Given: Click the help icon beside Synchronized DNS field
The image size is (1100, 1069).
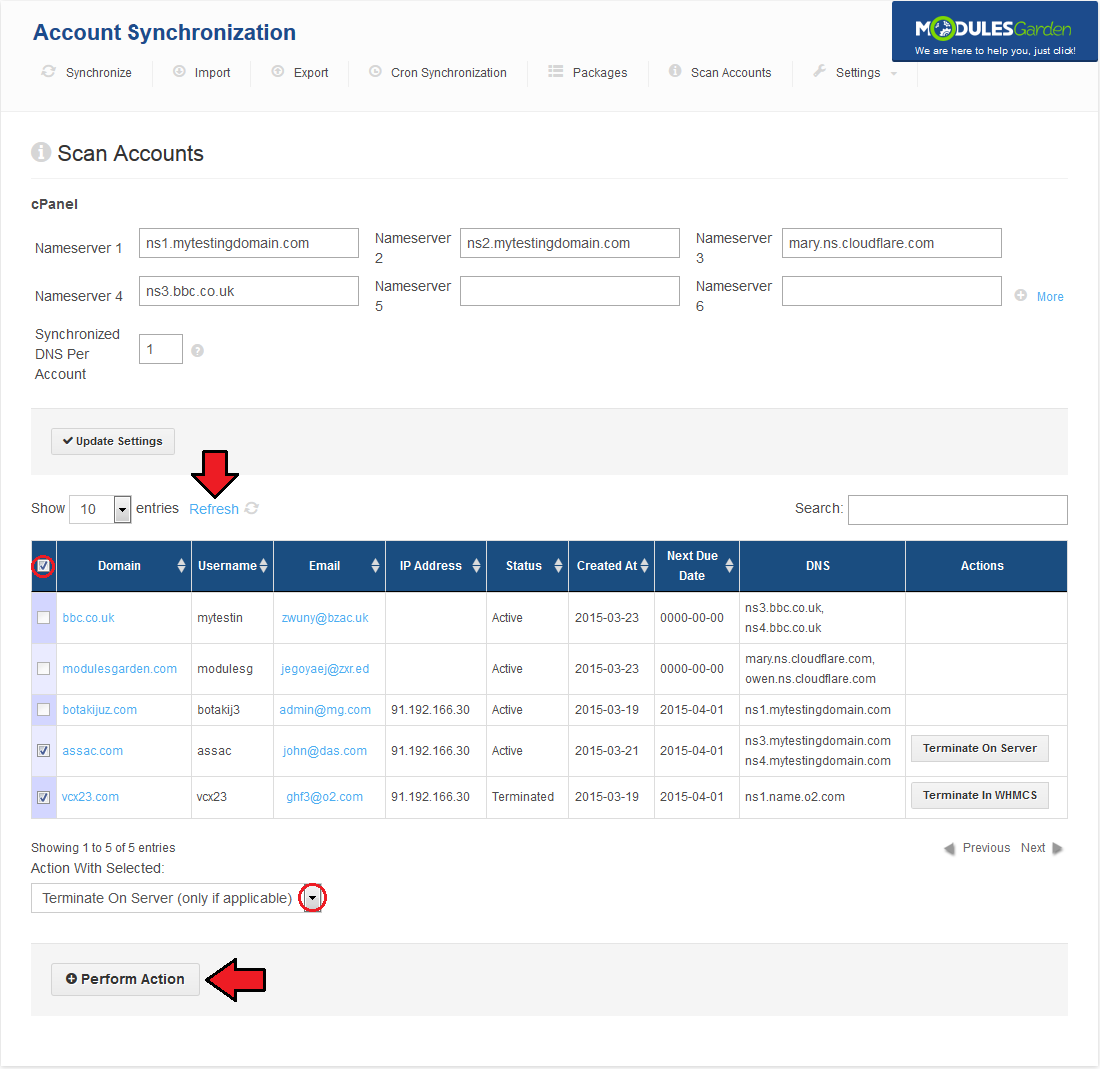Looking at the screenshot, I should click(198, 351).
